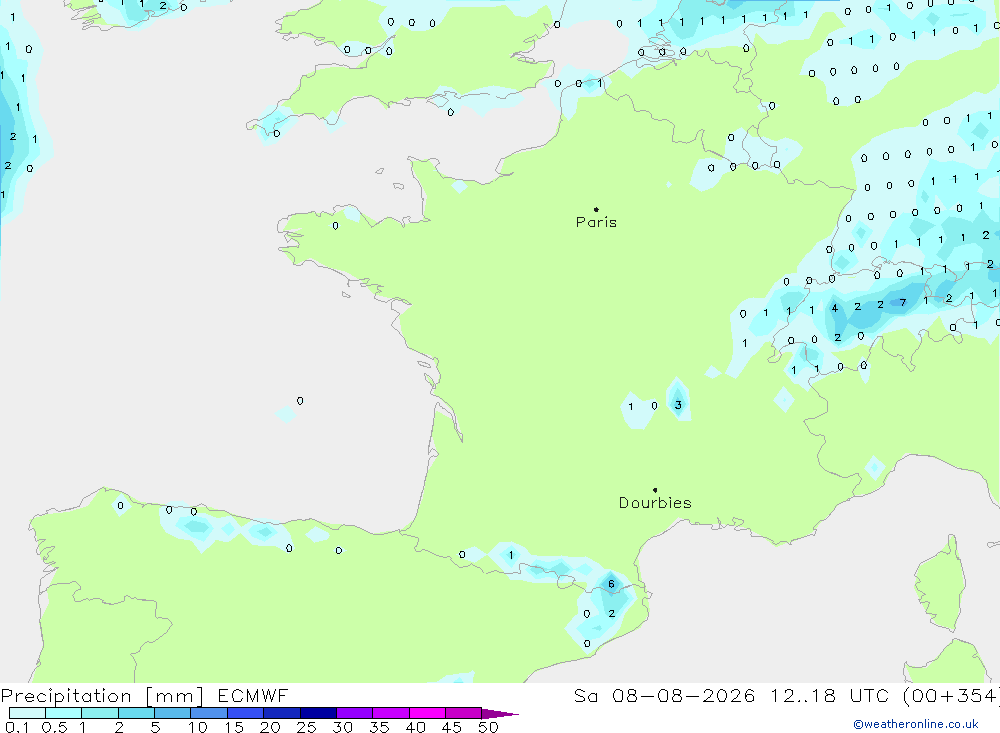The height and width of the screenshot is (733, 1000).
Task: Click the '12..18 UTC' time range
Action: click(x=829, y=695)
